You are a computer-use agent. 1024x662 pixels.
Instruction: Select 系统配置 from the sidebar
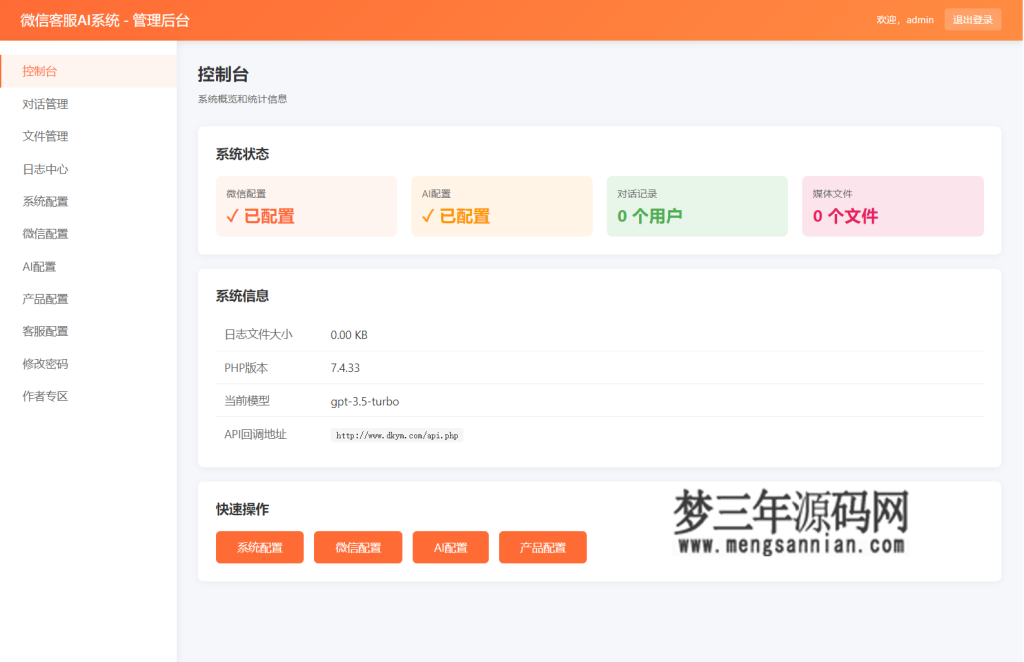[46, 201]
